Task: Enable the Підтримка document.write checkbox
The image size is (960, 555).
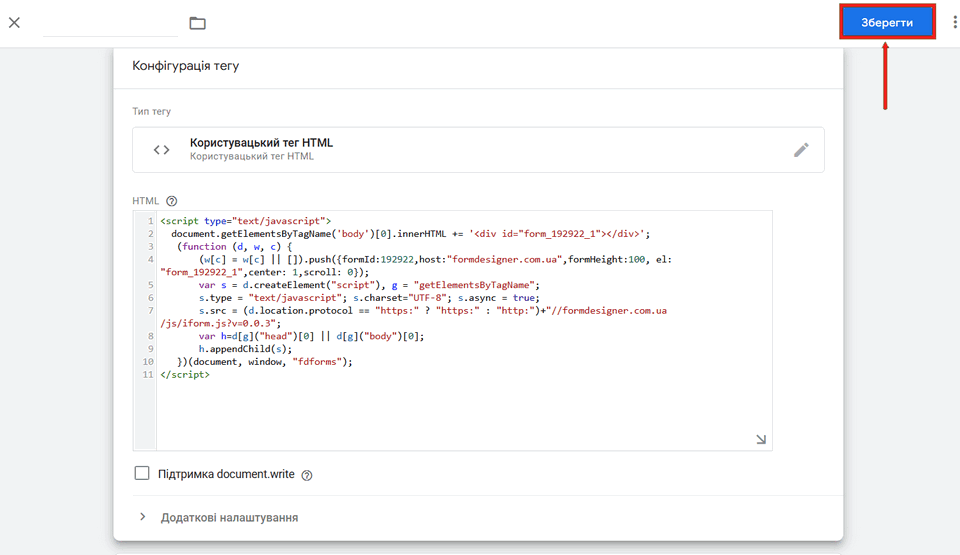Action: [142, 473]
